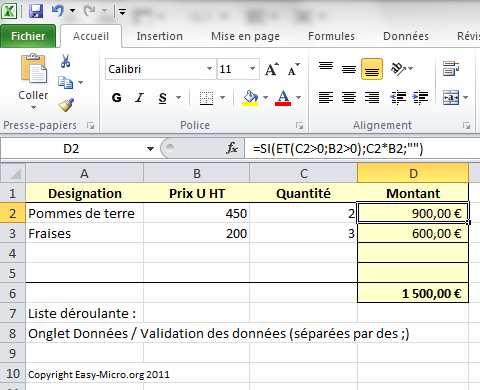Toggle underline with the S button
This screenshot has width=480, height=390.
tap(163, 98)
